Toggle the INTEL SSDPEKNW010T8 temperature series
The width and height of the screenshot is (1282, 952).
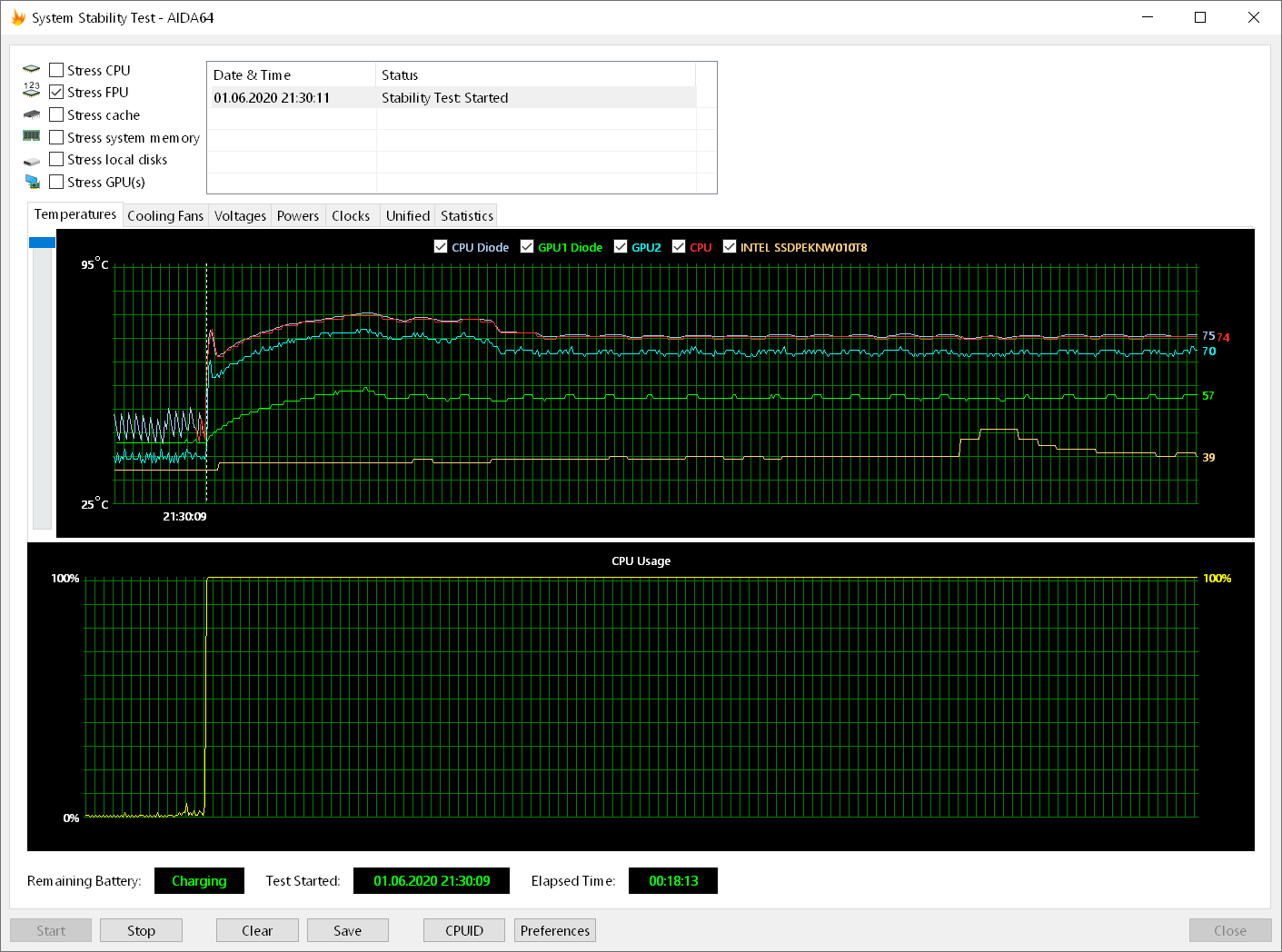coord(729,246)
